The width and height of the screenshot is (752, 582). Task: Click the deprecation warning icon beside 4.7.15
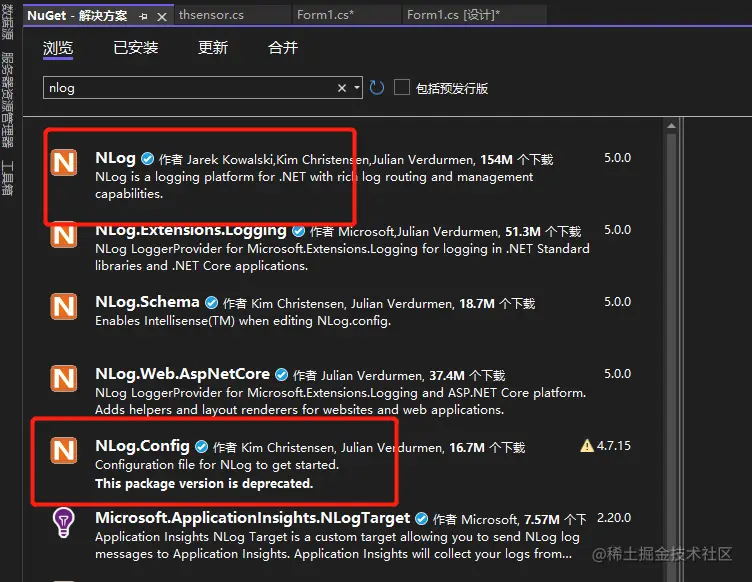(x=587, y=446)
